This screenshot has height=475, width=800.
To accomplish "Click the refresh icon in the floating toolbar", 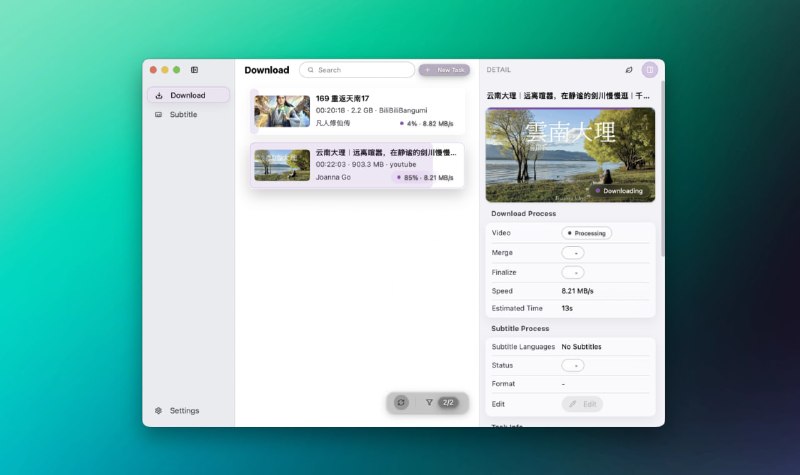I will (x=401, y=402).
